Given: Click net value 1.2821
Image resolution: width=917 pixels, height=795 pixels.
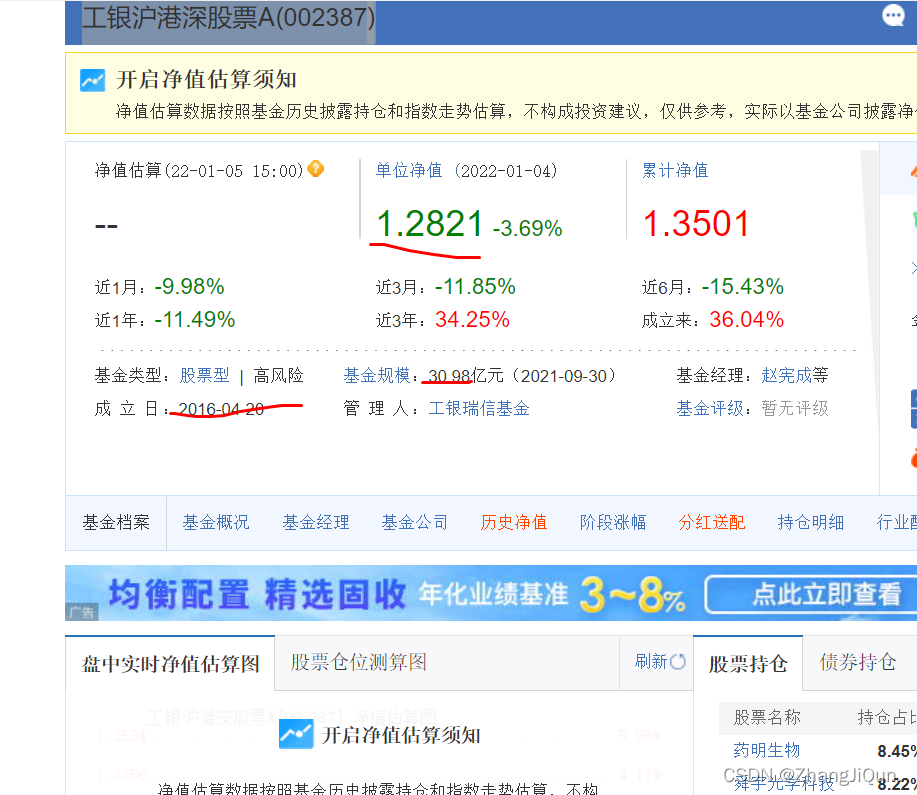Looking at the screenshot, I should click(x=430, y=223).
